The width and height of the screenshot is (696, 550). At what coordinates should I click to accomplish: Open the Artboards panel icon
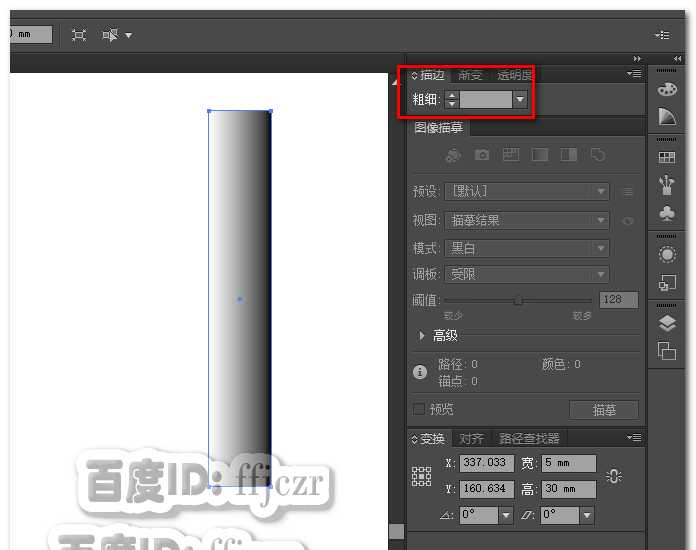[x=667, y=350]
